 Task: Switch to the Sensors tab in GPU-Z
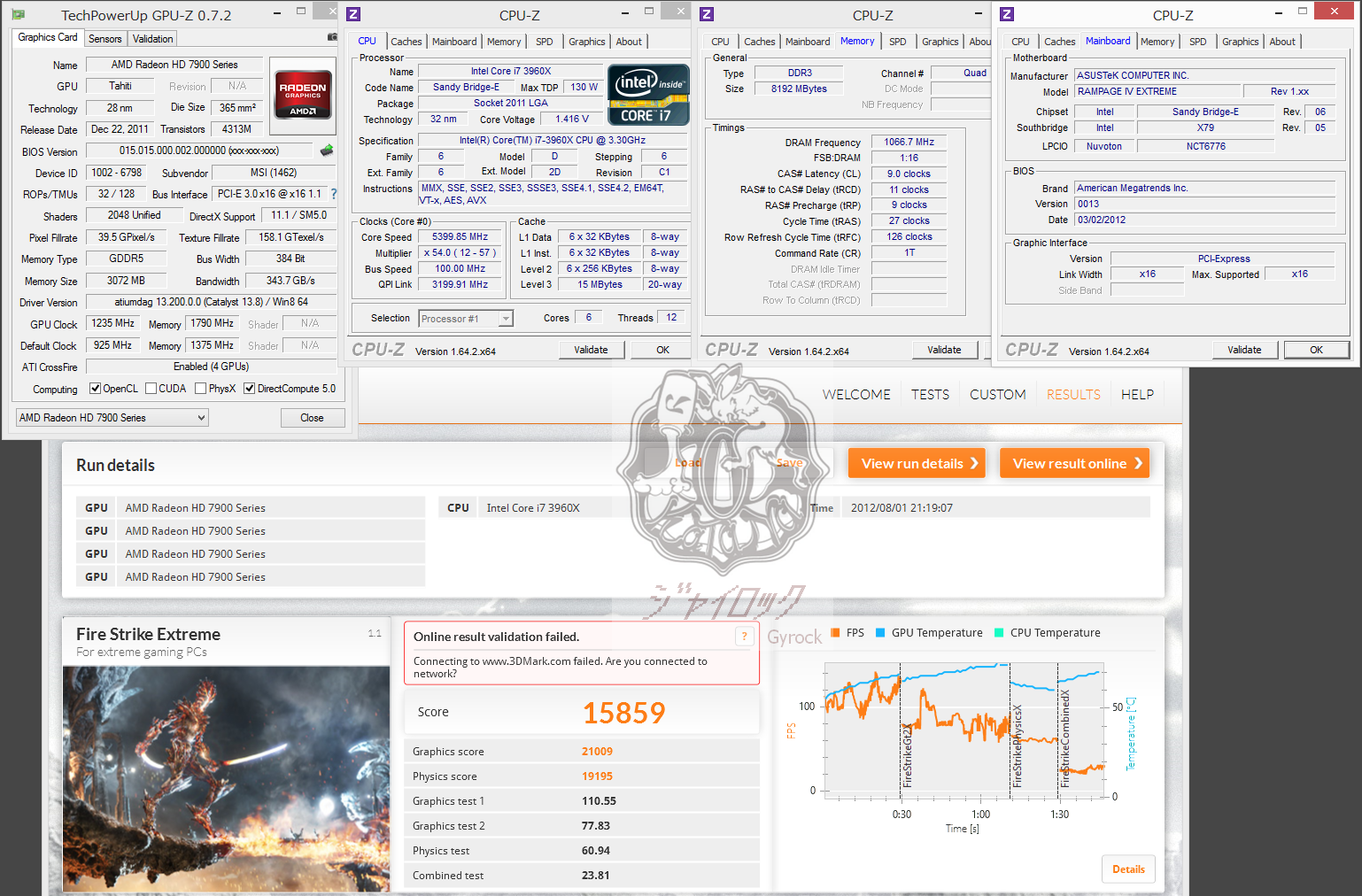pyautogui.click(x=104, y=38)
